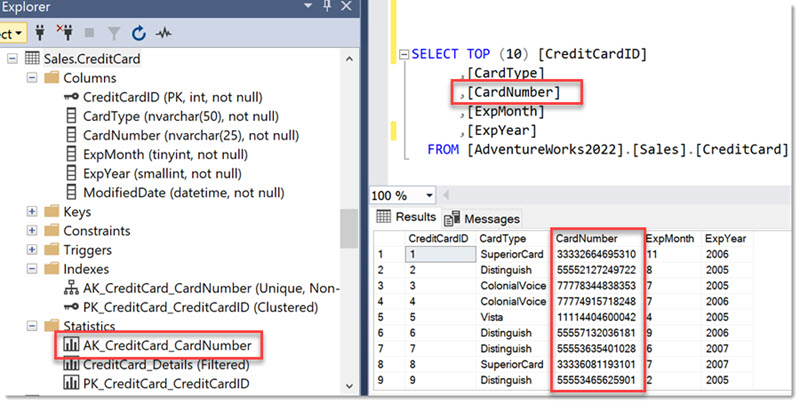Image resolution: width=800 pixels, height=404 pixels.
Task: Expand the Keys folder
Action: [x=33, y=212]
